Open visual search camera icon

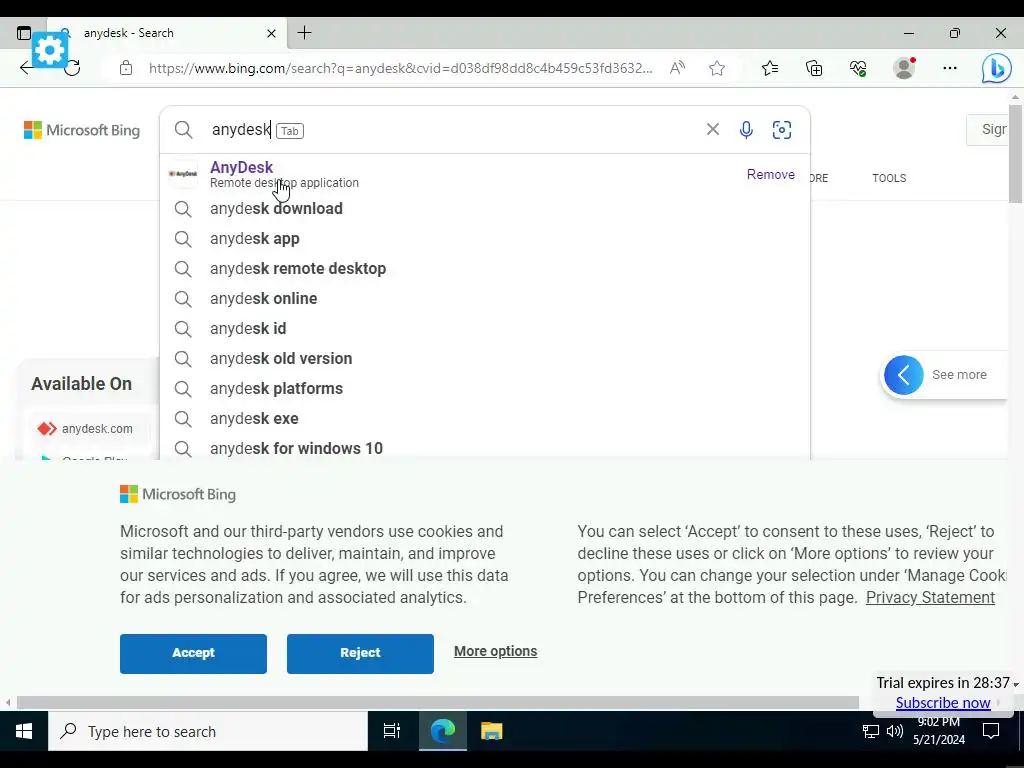tap(782, 130)
